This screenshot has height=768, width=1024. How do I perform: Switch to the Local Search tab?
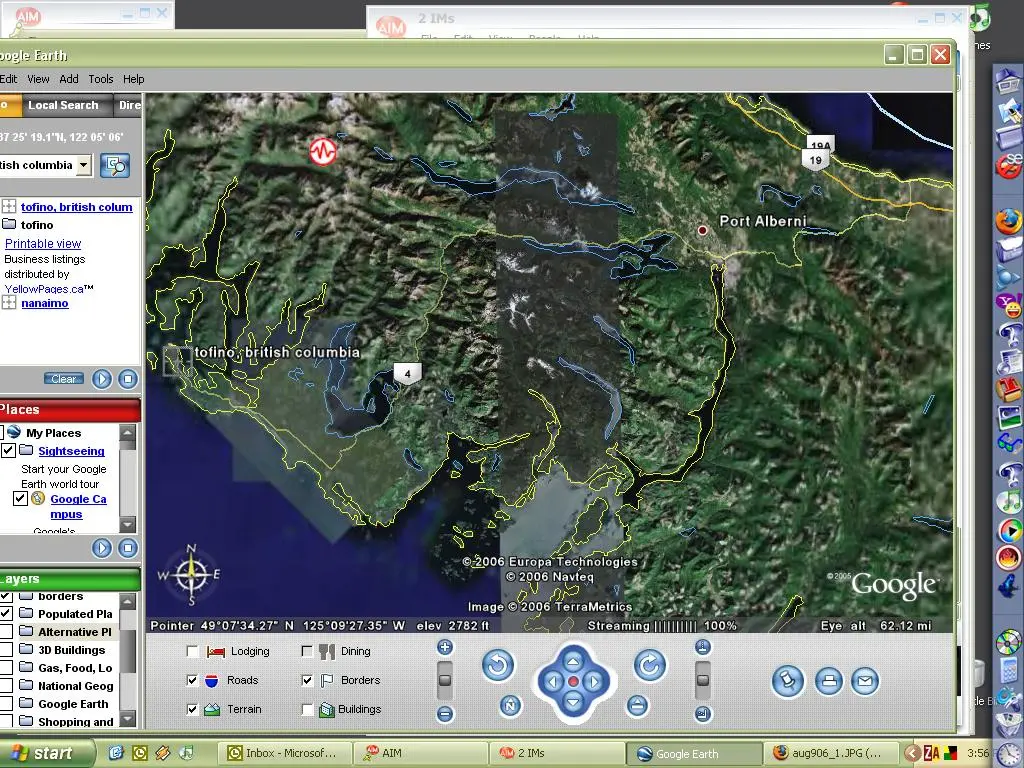(x=63, y=105)
